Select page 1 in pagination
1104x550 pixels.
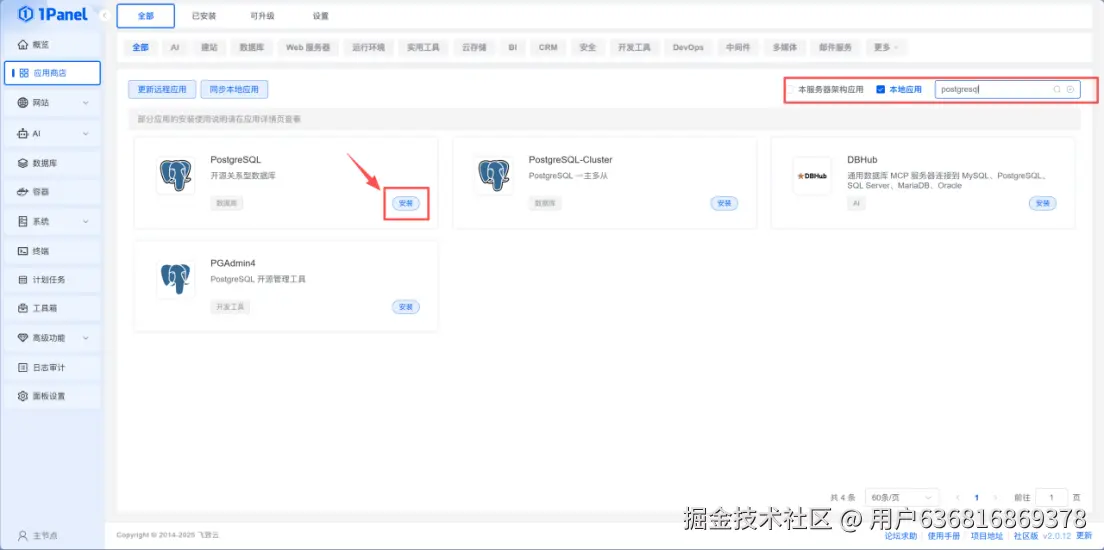click(x=977, y=497)
